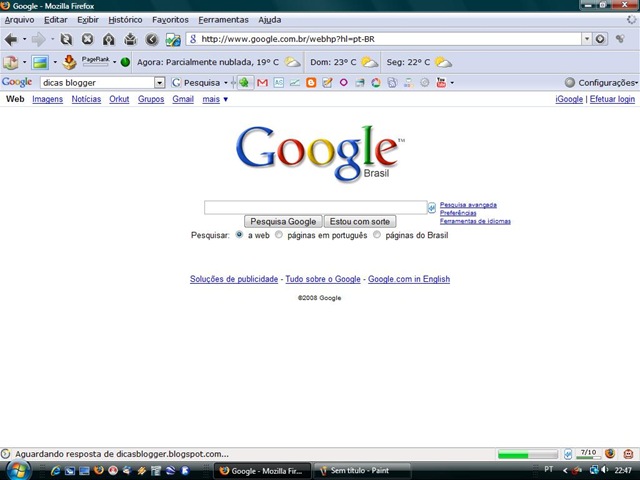Click the back navigation arrow
The width and height of the screenshot is (640, 480).
[x=11, y=39]
